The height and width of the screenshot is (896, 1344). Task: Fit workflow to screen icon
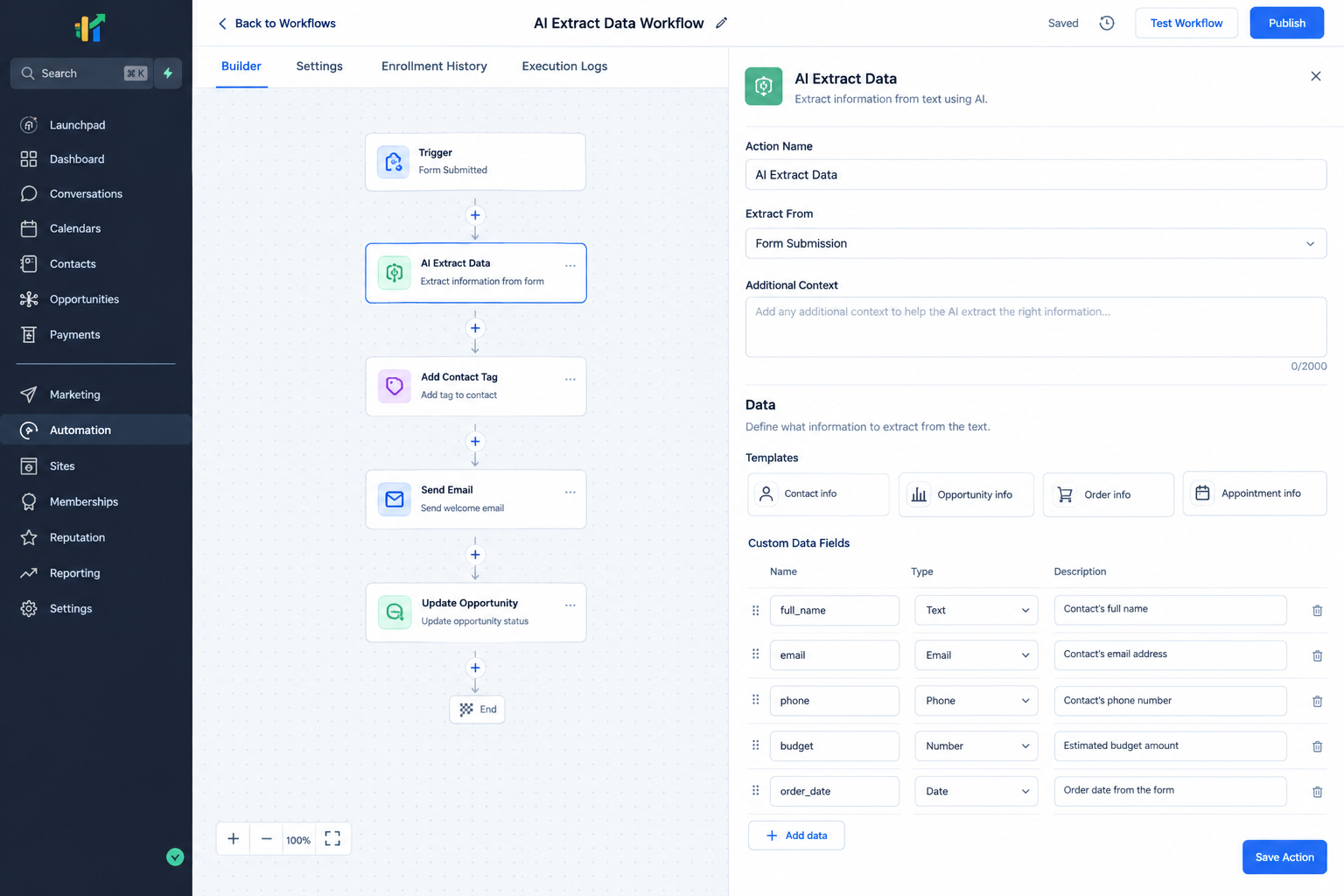coord(332,839)
